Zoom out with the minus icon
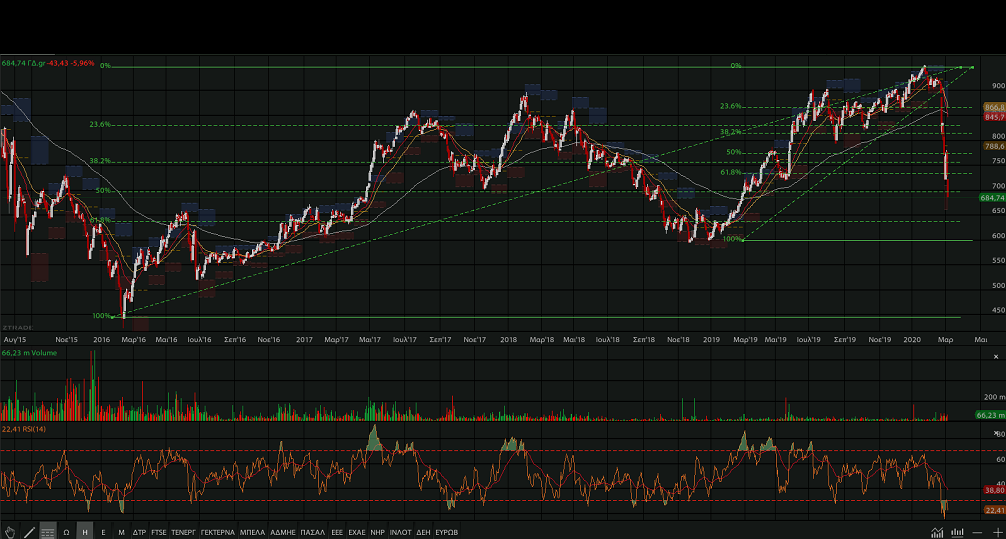The height and width of the screenshot is (539, 1006). (979, 532)
